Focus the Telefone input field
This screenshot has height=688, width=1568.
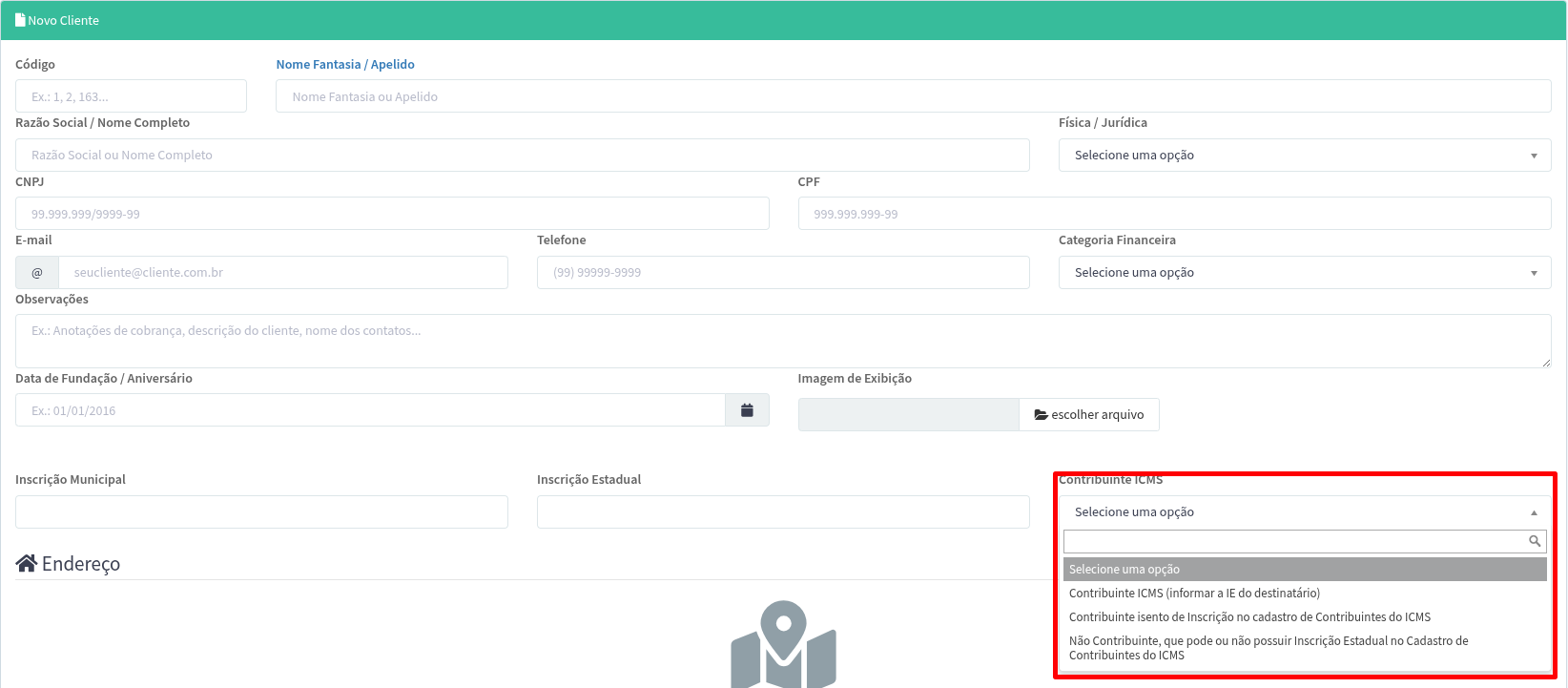(x=782, y=273)
